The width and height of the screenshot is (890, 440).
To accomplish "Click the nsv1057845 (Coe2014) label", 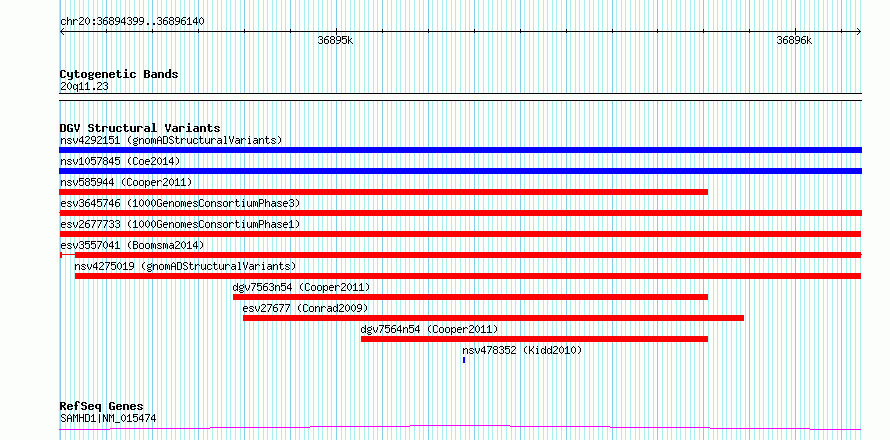I will click(x=120, y=161).
